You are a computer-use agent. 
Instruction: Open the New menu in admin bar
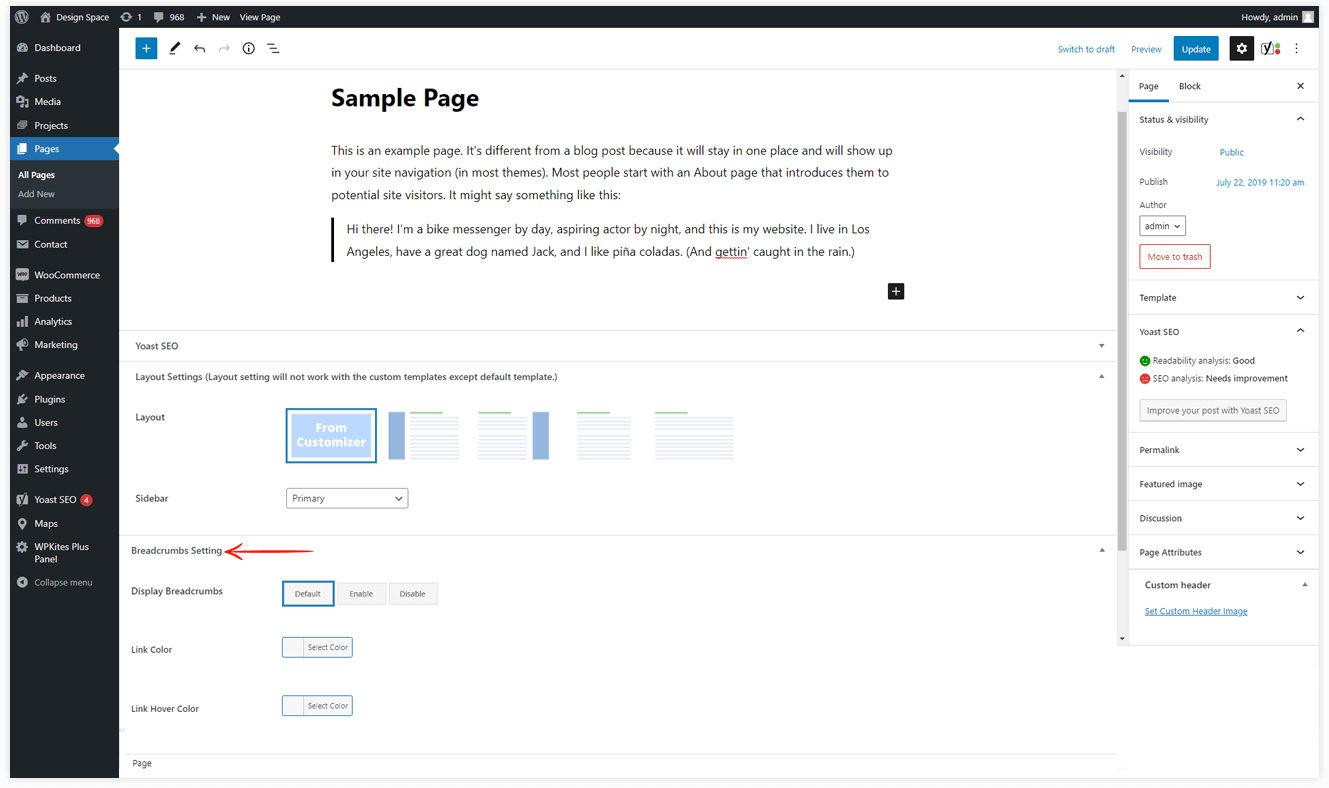point(213,17)
